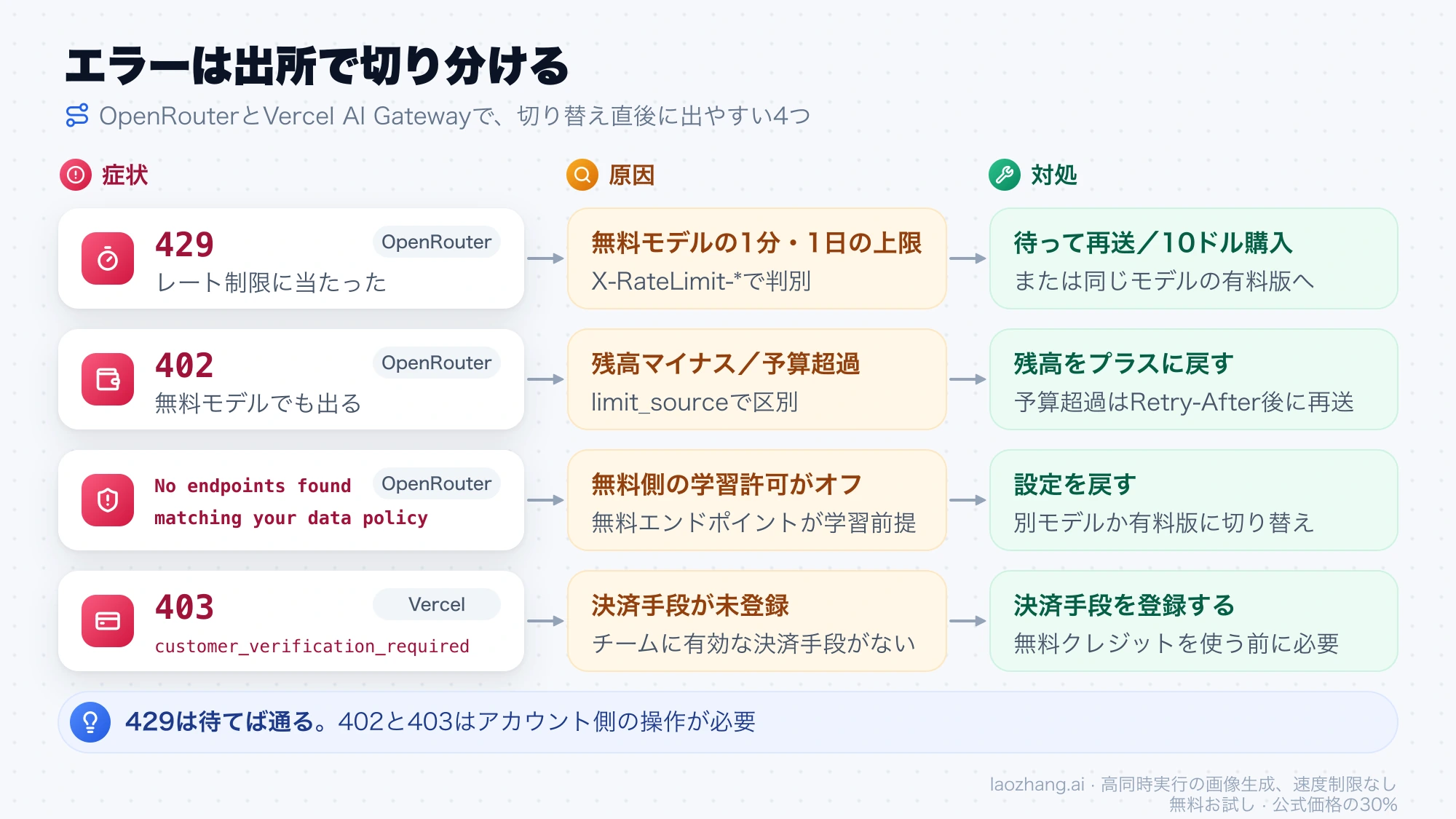Viewport: 1456px width, 819px height.
Task: Click the text 'レート制限に当たった'
Action: 271,282
